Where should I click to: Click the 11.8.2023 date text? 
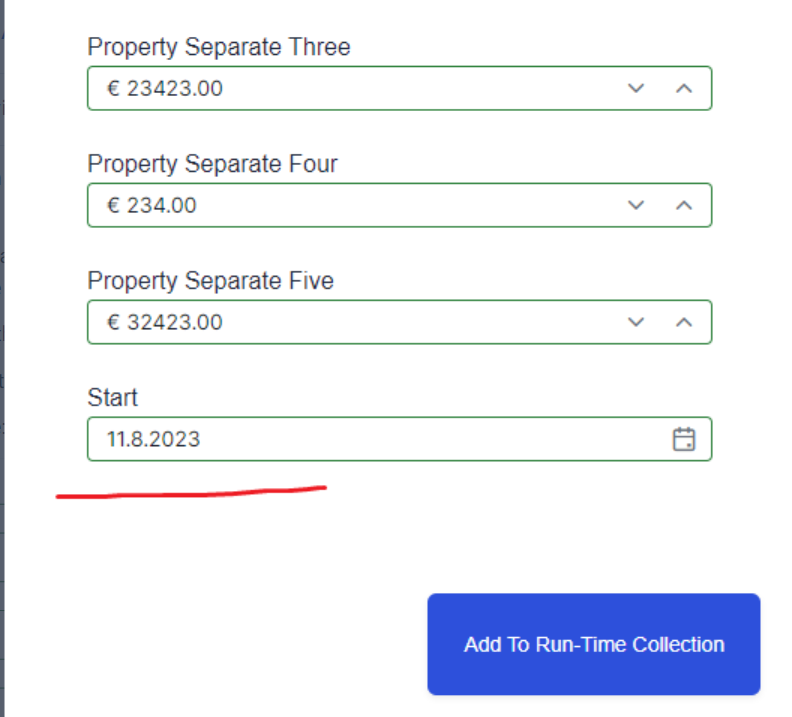coord(154,439)
